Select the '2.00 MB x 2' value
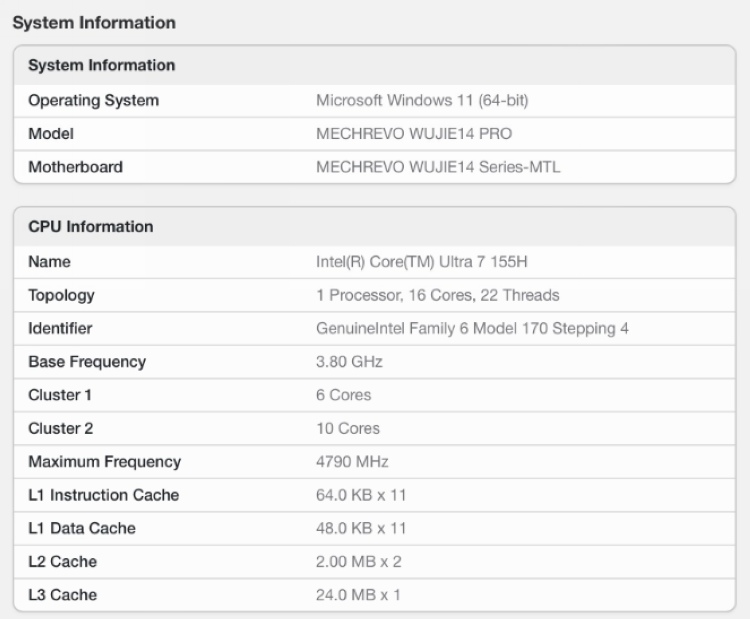Image resolution: width=750 pixels, height=619 pixels. coord(359,562)
